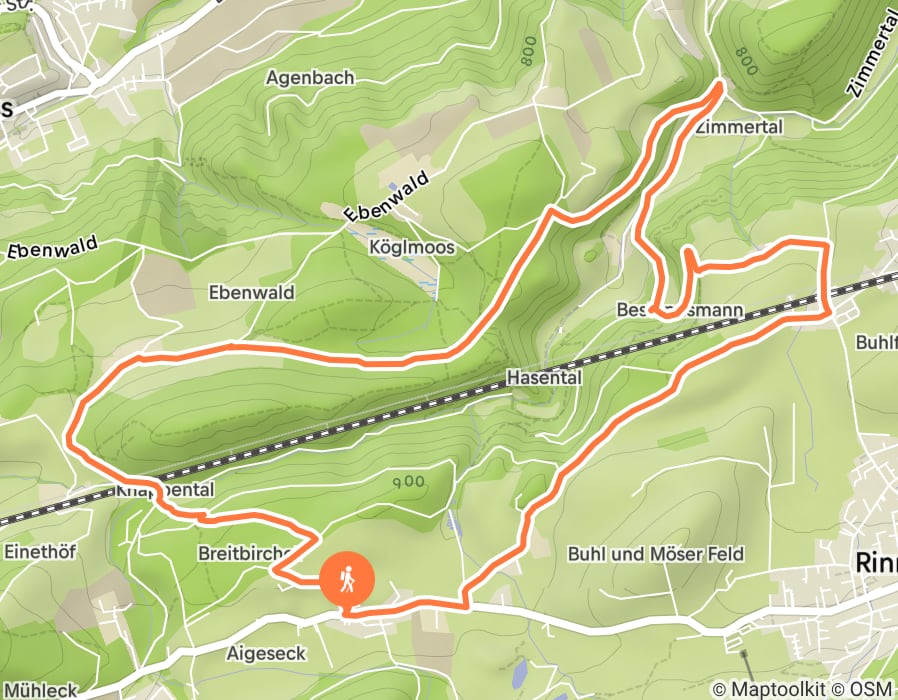Select the Bestattsmann label crossed by the route

pos(680,310)
